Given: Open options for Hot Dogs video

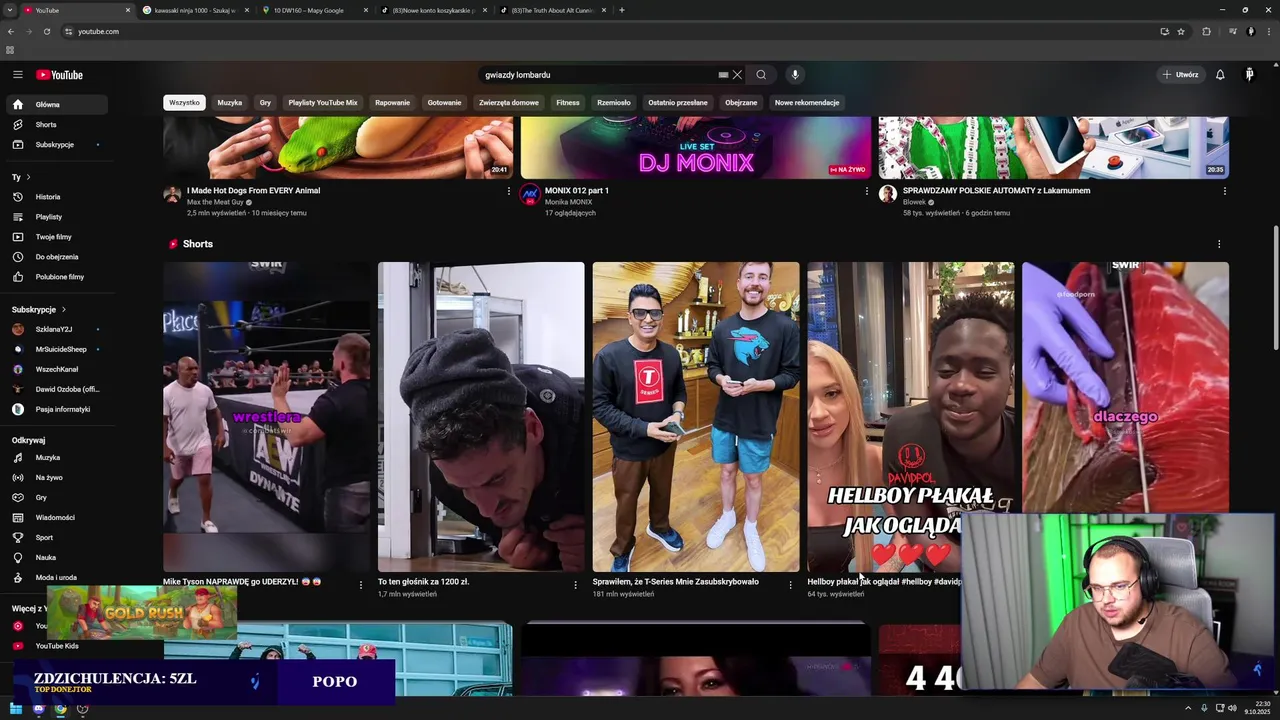Looking at the screenshot, I should click(x=508, y=191).
